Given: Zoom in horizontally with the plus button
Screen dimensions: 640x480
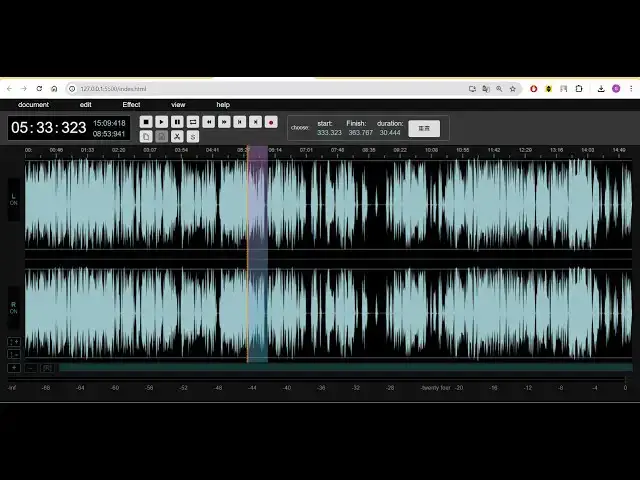Looking at the screenshot, I should coord(14,368).
